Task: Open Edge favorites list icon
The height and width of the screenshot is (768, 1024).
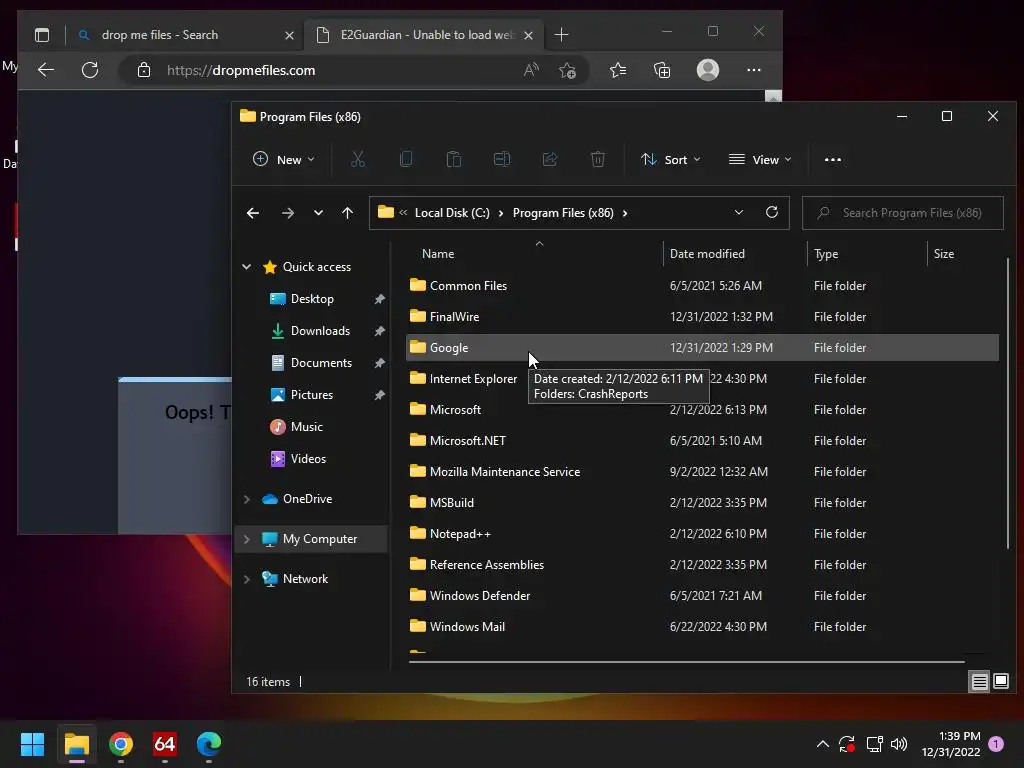Action: click(x=618, y=70)
